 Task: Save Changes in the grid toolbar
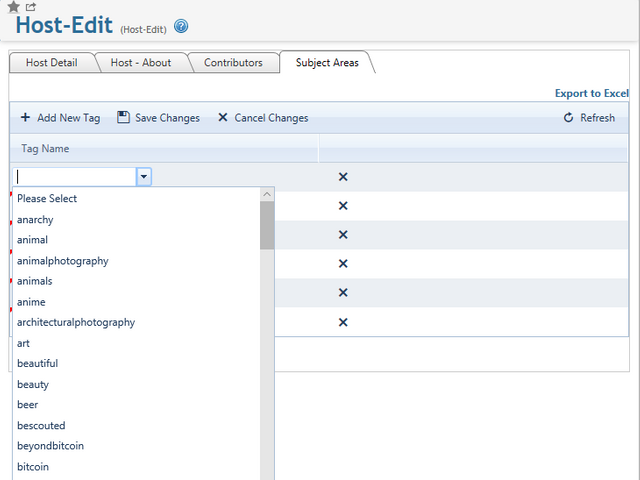click(158, 118)
